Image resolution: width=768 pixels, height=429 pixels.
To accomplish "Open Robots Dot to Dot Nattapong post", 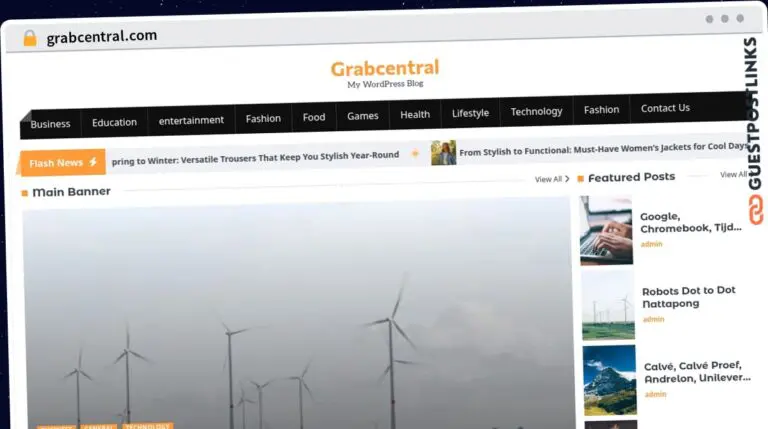I will [688, 297].
